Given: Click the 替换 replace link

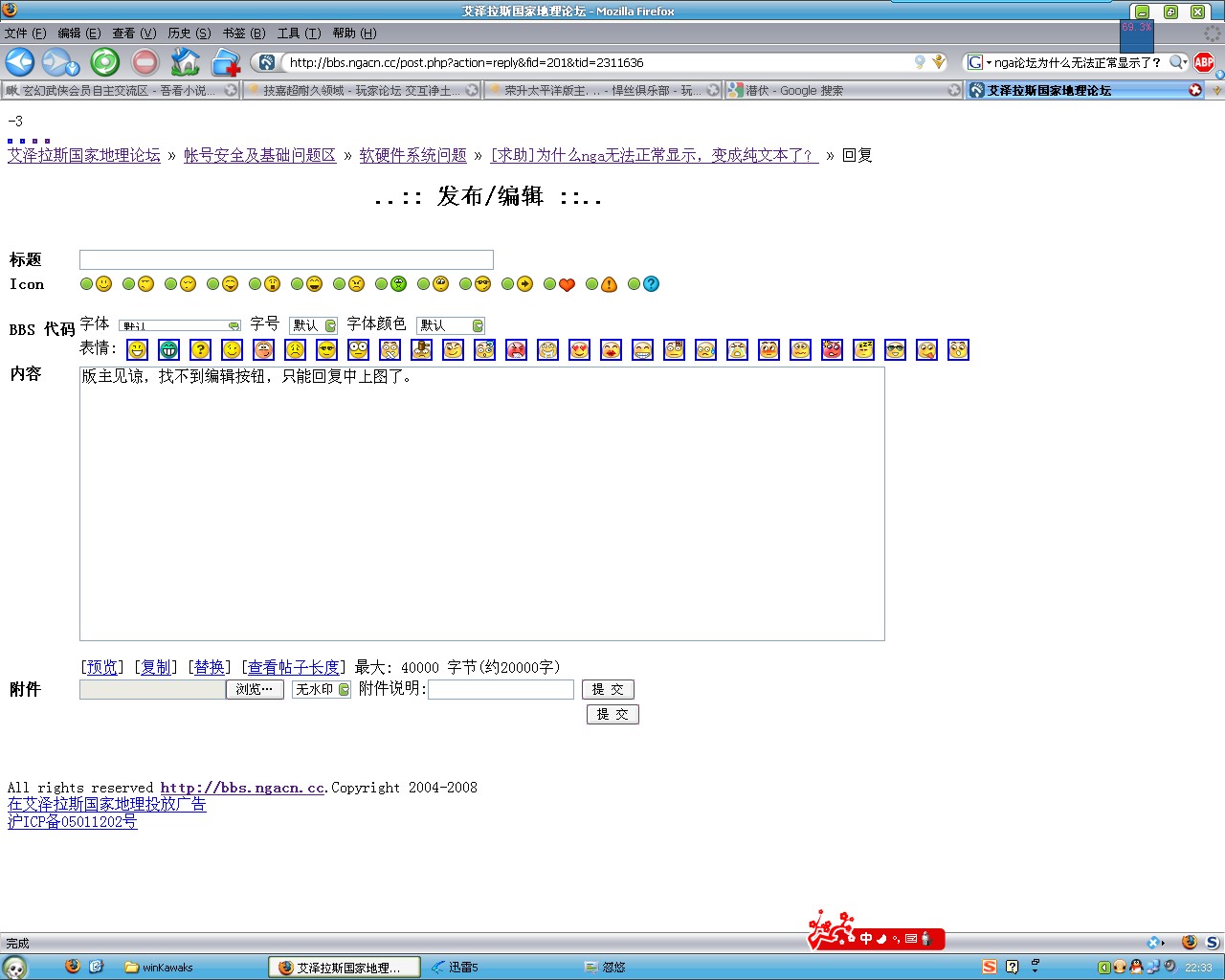Looking at the screenshot, I should [x=210, y=667].
